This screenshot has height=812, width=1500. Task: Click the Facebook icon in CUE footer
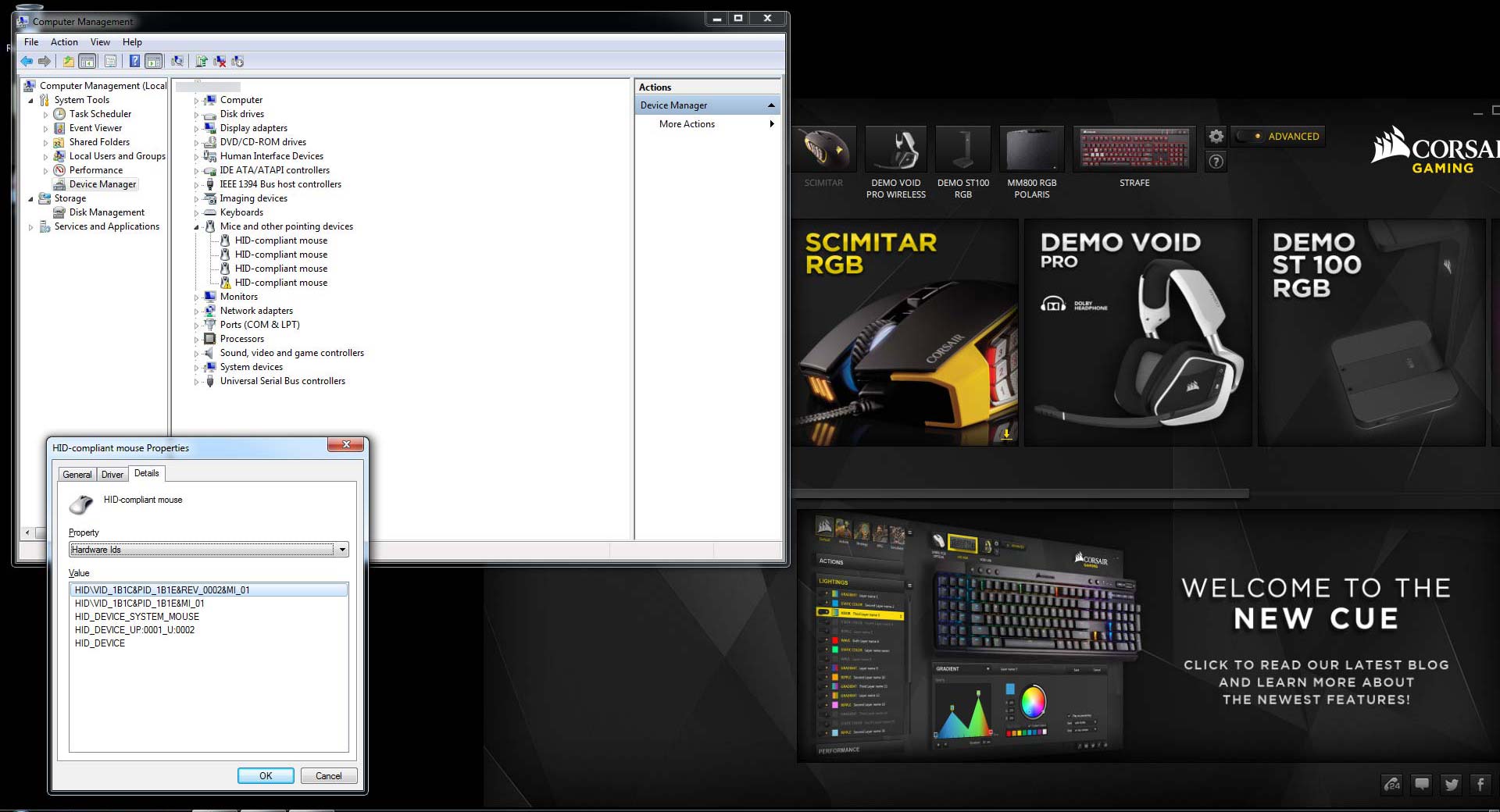(1480, 784)
